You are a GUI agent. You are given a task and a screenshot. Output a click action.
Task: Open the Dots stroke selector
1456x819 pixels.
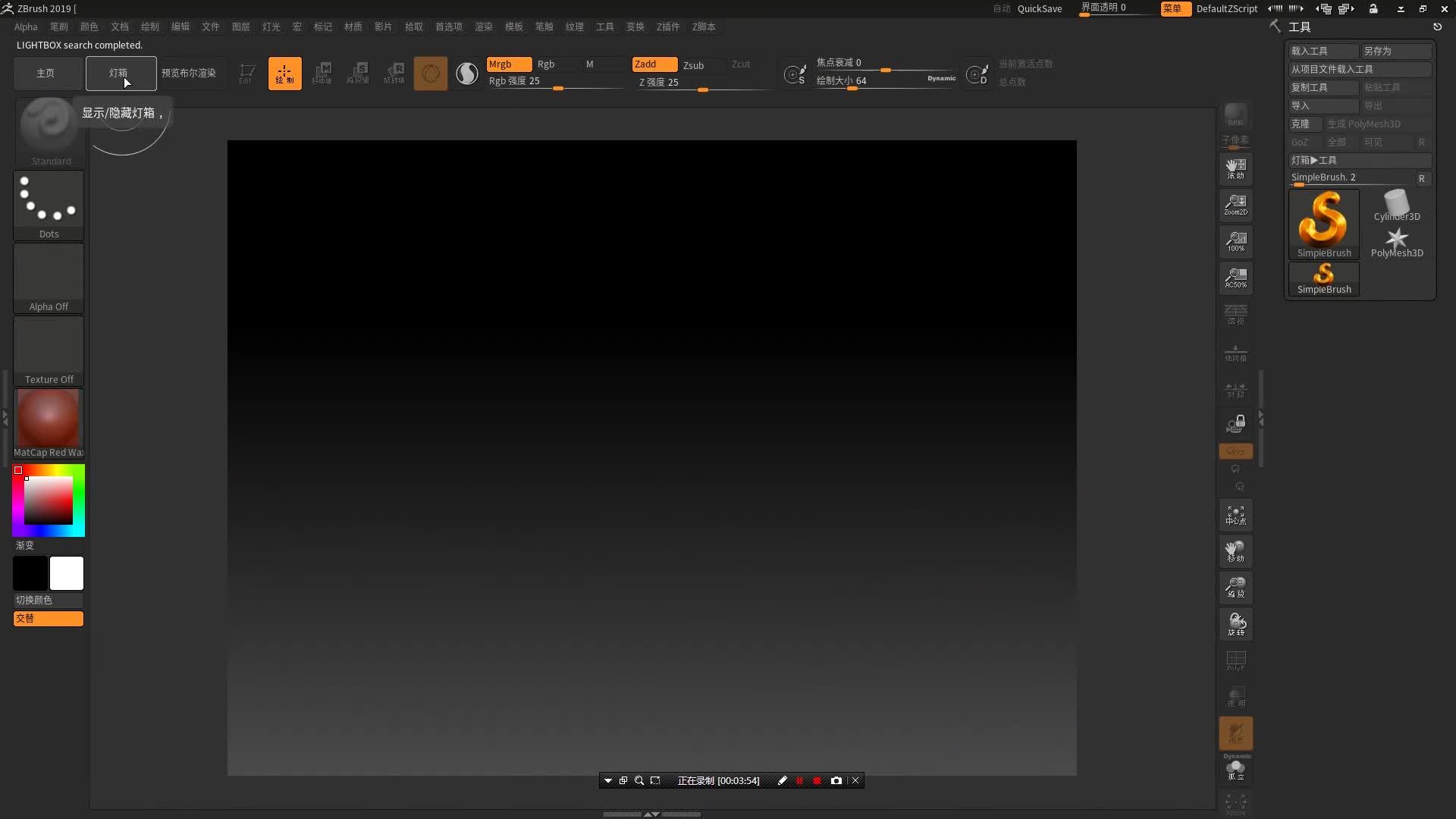(x=49, y=203)
